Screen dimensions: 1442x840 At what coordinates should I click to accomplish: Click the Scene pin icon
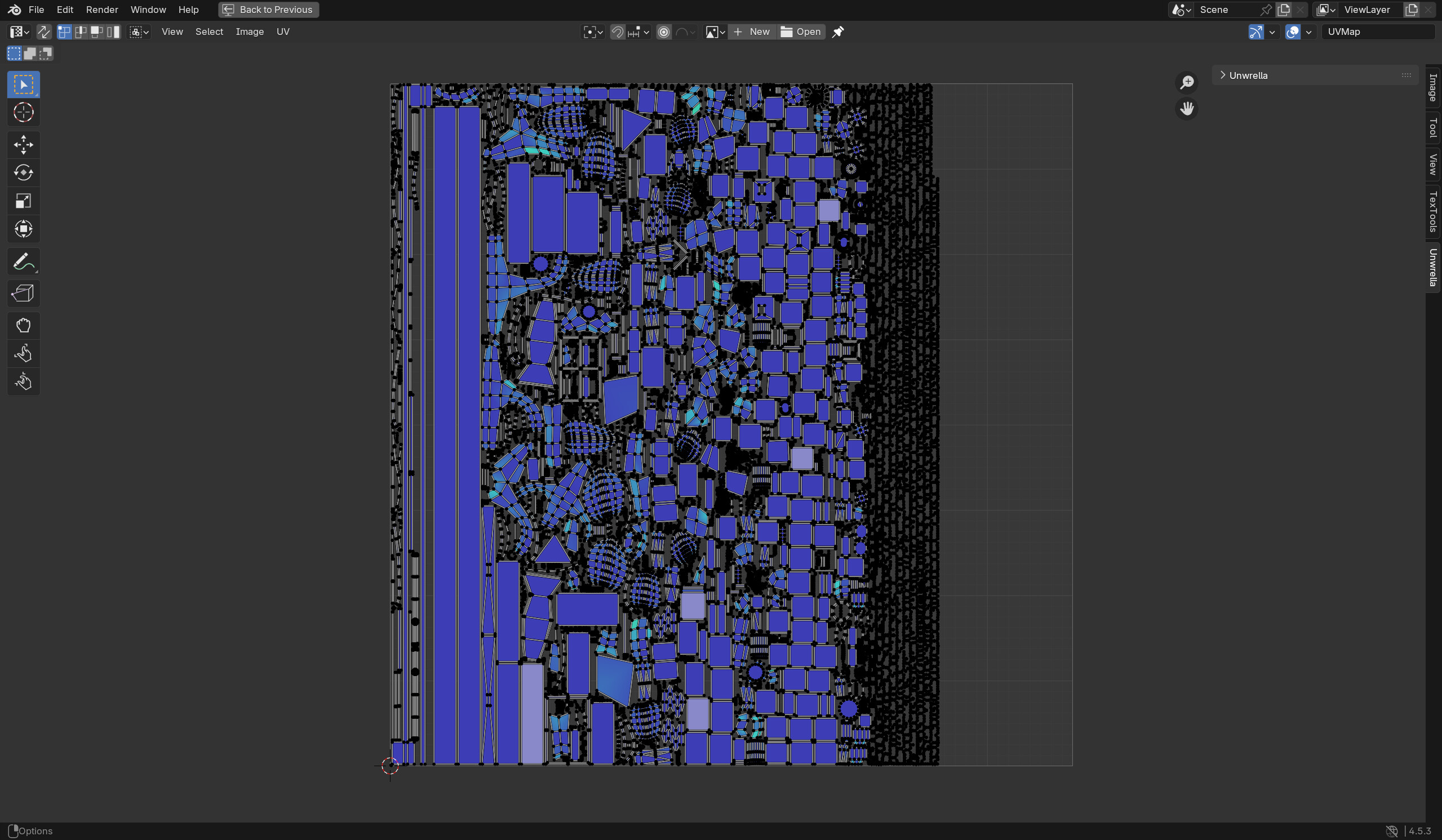[1266, 10]
